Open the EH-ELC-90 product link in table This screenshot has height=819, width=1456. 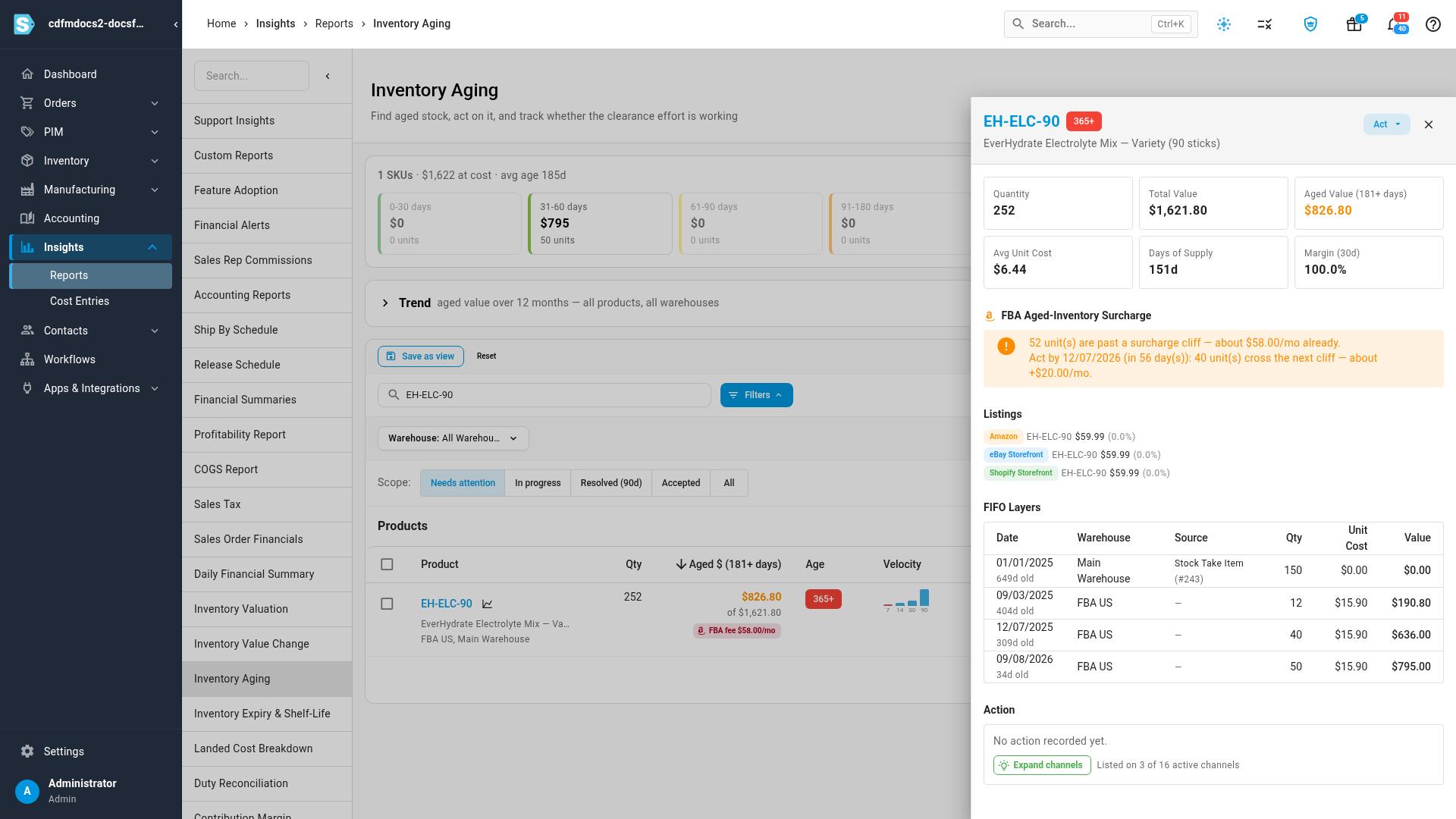click(447, 604)
